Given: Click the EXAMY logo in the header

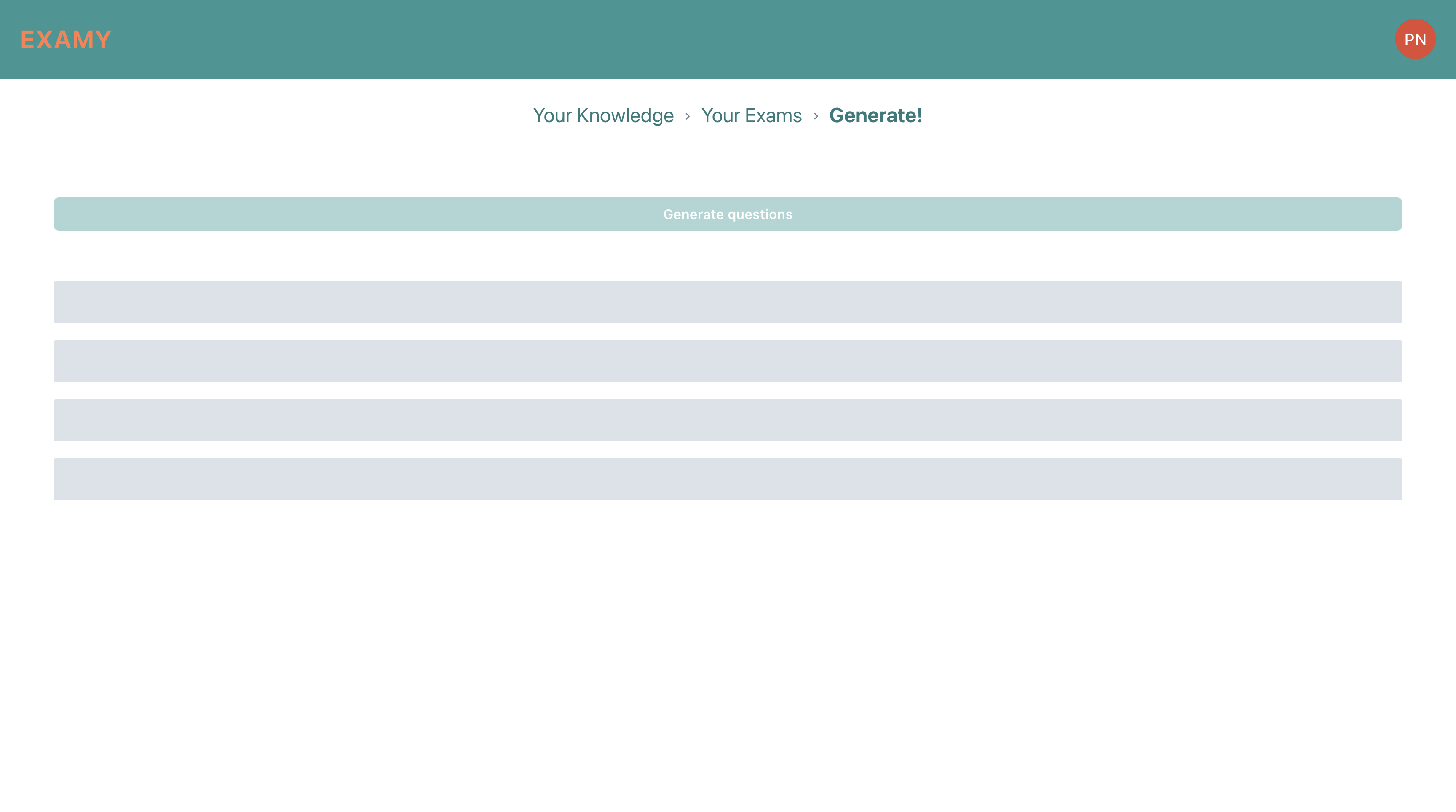Looking at the screenshot, I should tap(66, 40).
